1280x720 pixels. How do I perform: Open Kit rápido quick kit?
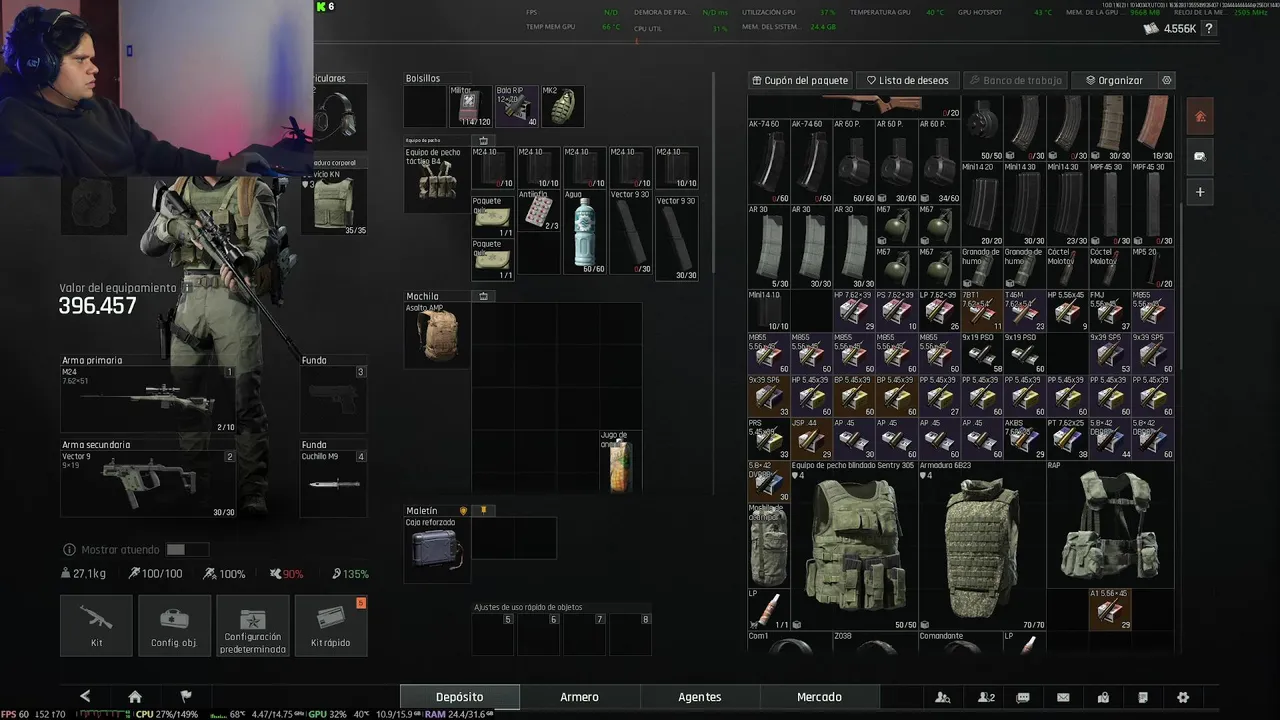point(331,625)
